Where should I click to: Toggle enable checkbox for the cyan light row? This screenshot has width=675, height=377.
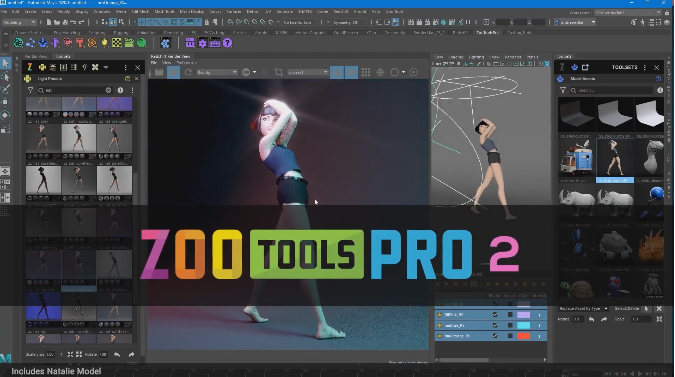pyautogui.click(x=495, y=325)
